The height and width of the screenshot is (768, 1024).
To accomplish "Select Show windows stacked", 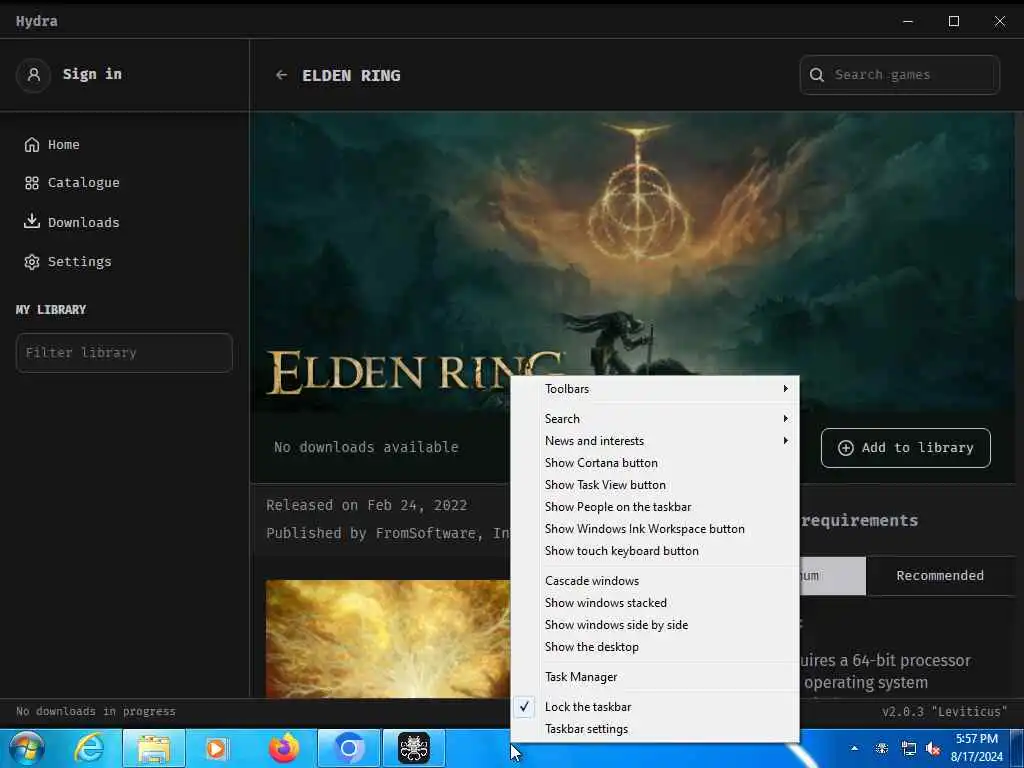I will pos(654,603).
